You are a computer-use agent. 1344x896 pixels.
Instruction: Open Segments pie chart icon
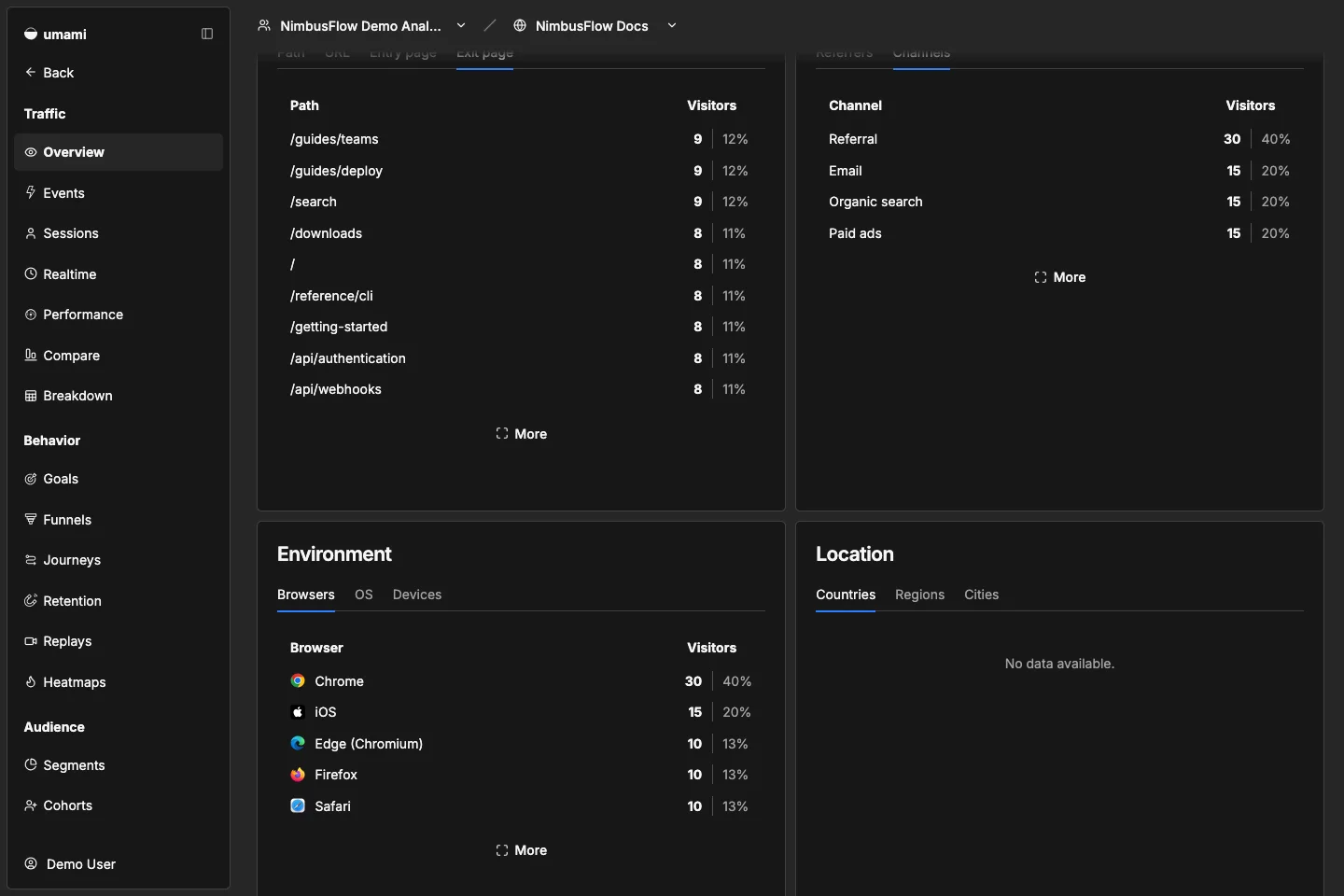point(31,764)
